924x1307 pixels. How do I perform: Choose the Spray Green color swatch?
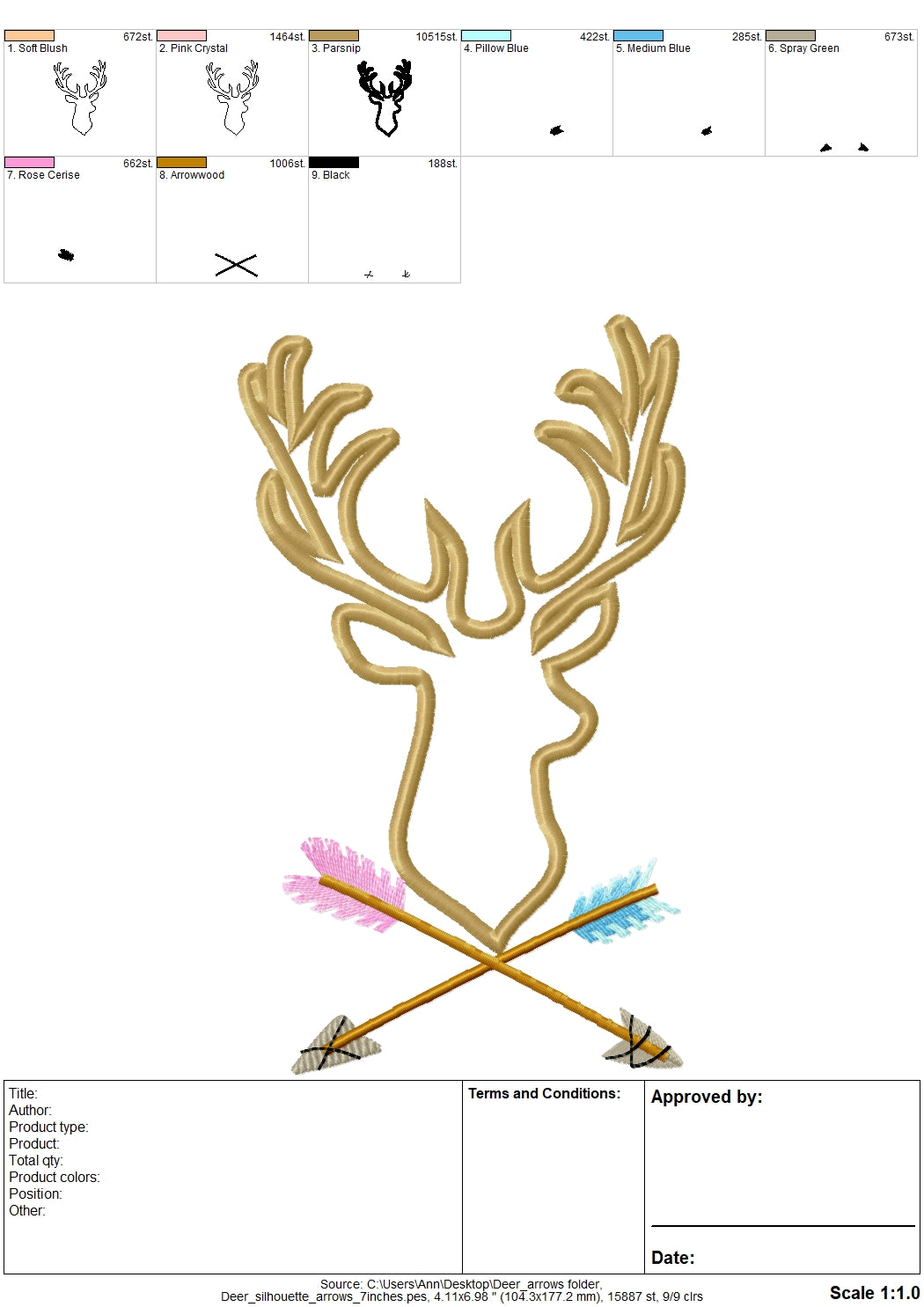pyautogui.click(x=790, y=36)
